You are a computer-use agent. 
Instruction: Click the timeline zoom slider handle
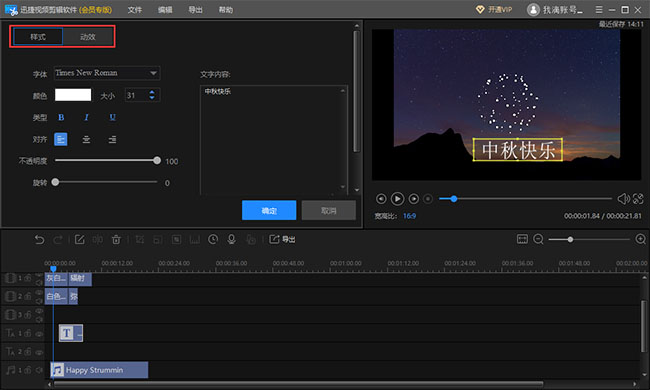[570, 239]
